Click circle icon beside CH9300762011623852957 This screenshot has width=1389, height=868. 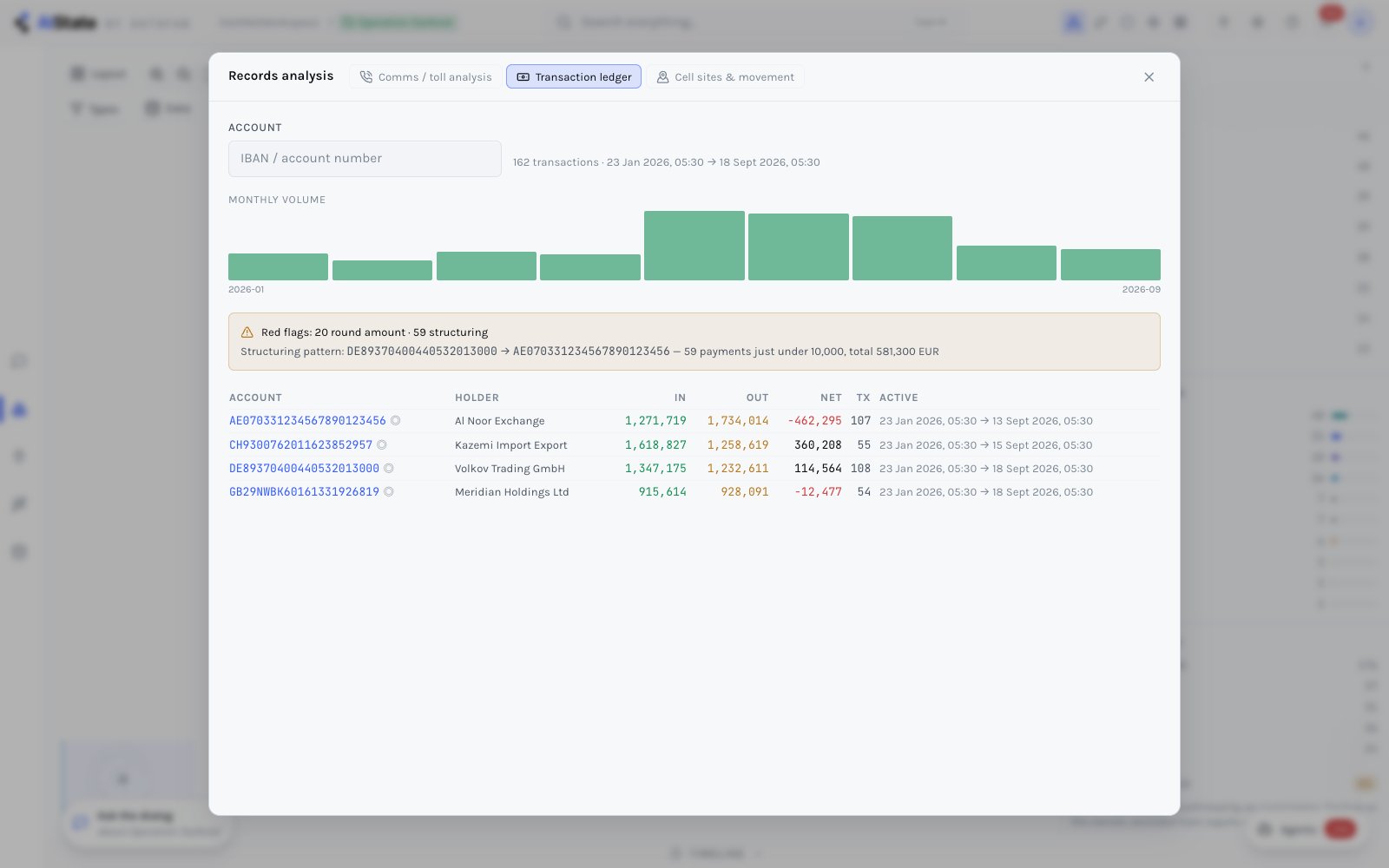coord(381,445)
